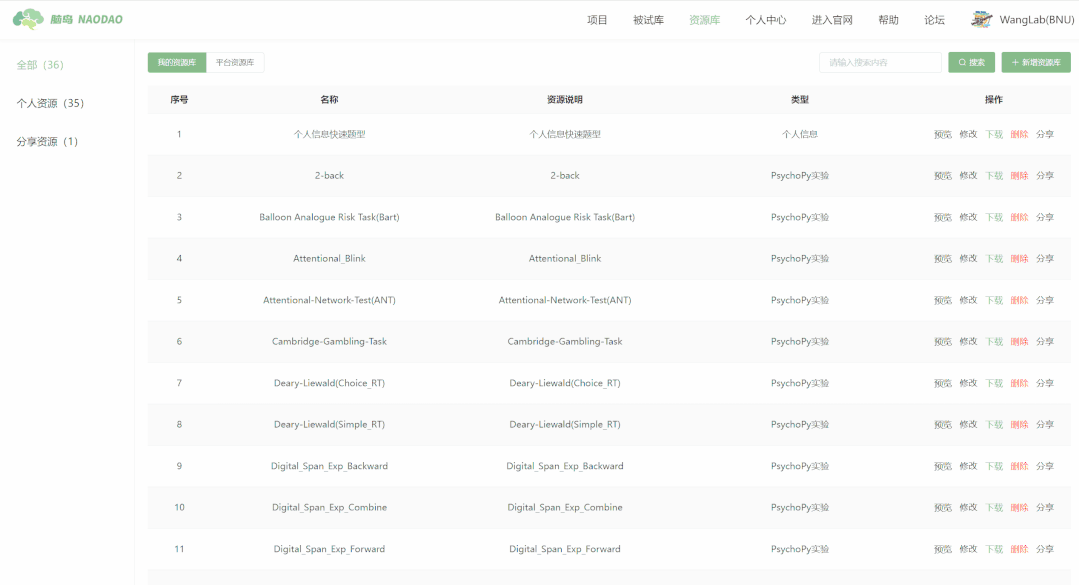Click the Cambridge-Gambling-Task name cell
Screen dimensions: 1079x585
click(329, 341)
